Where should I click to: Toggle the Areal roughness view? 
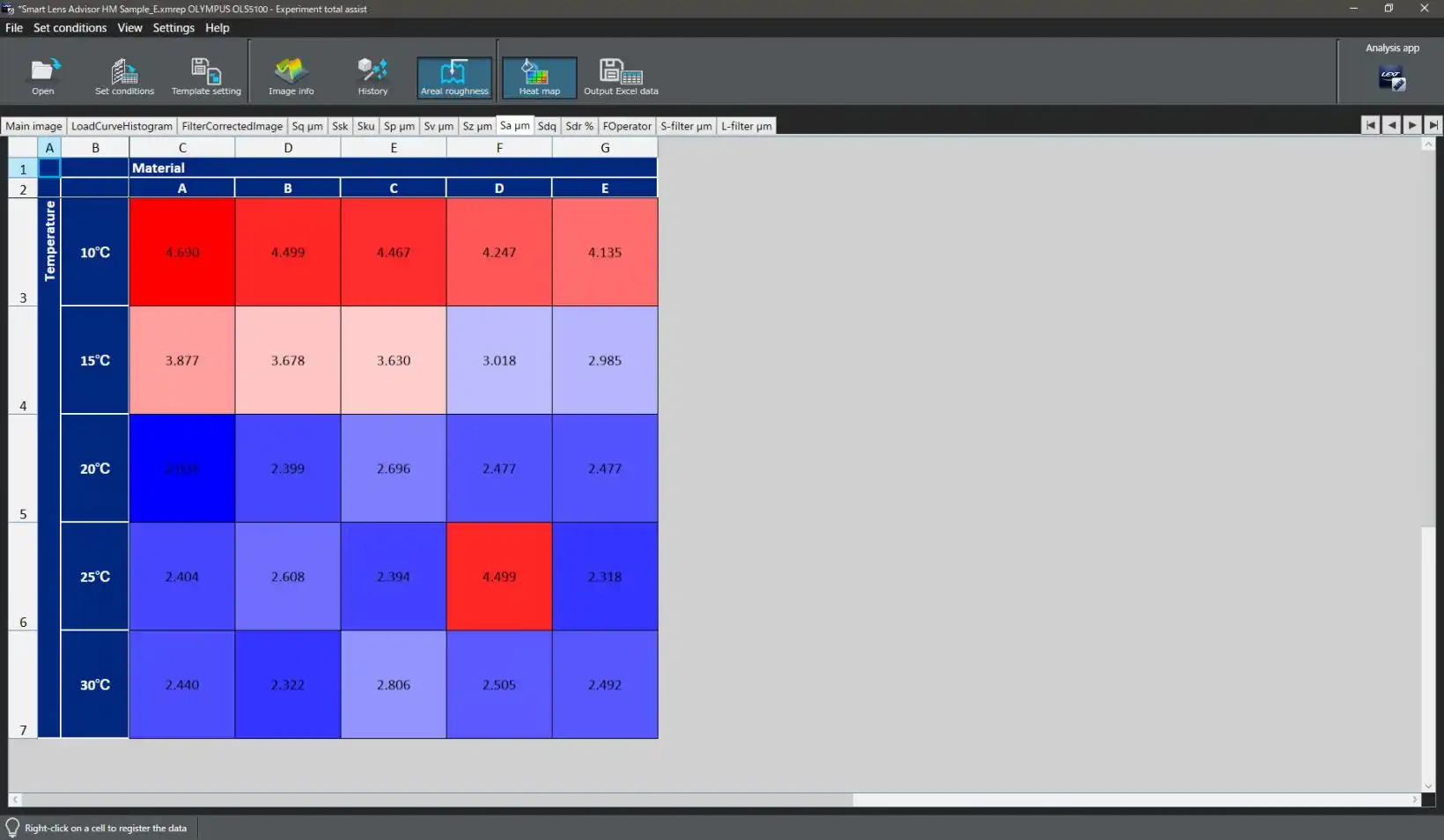[454, 77]
